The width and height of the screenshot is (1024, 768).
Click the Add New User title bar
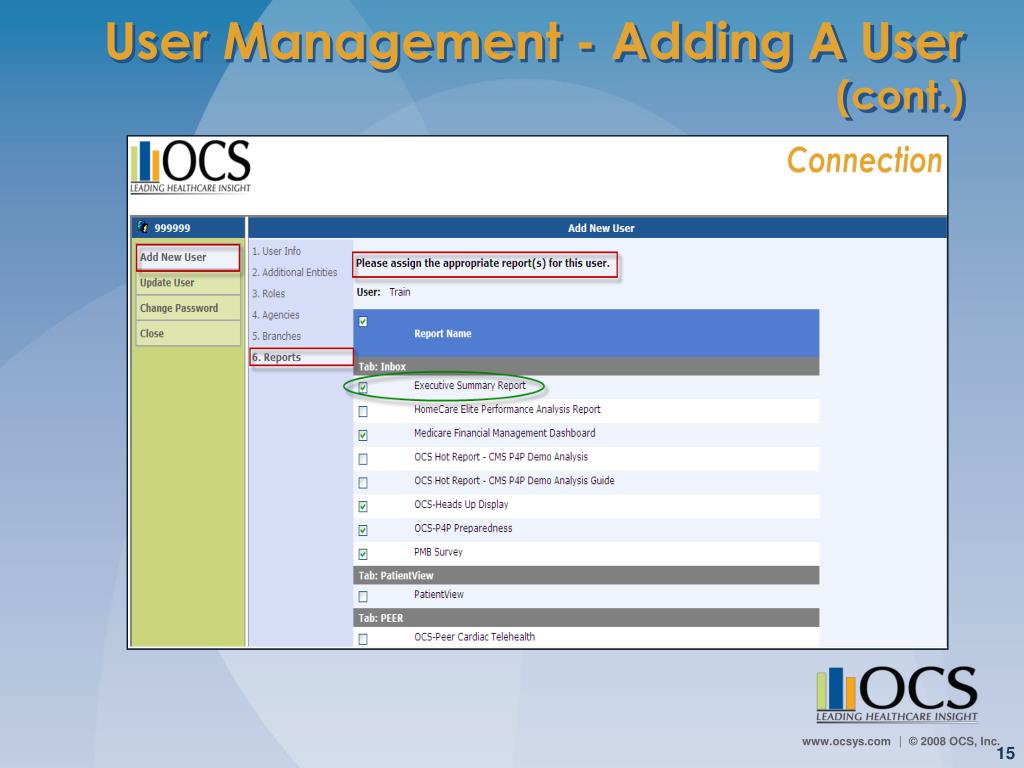(x=598, y=228)
